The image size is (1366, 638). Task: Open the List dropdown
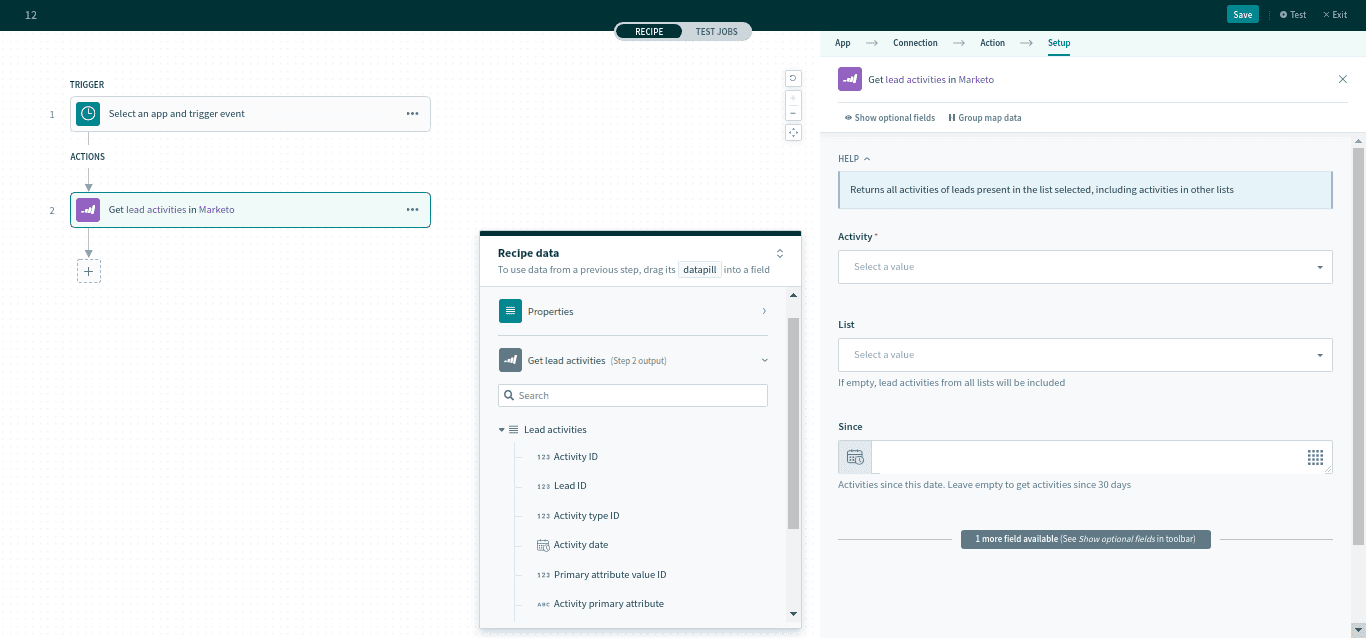tap(1084, 355)
